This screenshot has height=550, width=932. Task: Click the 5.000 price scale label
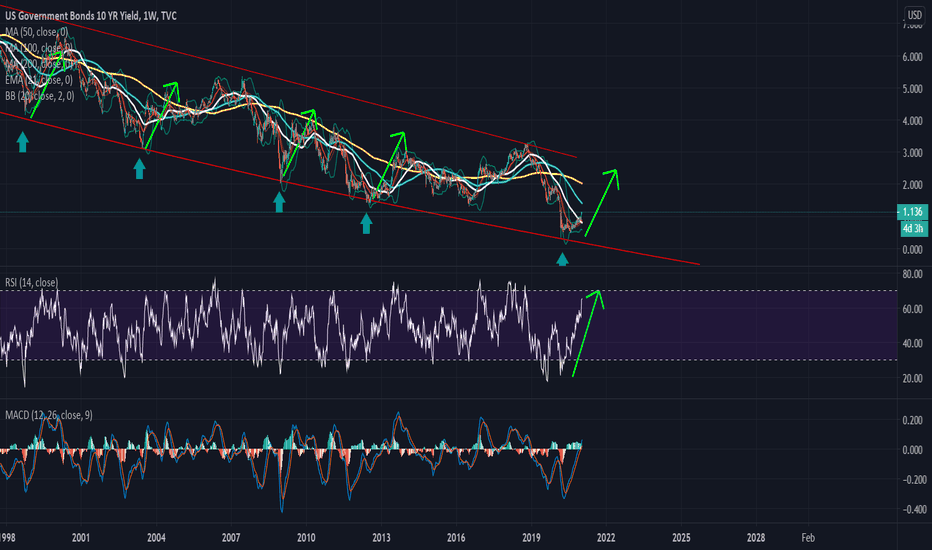click(x=912, y=89)
